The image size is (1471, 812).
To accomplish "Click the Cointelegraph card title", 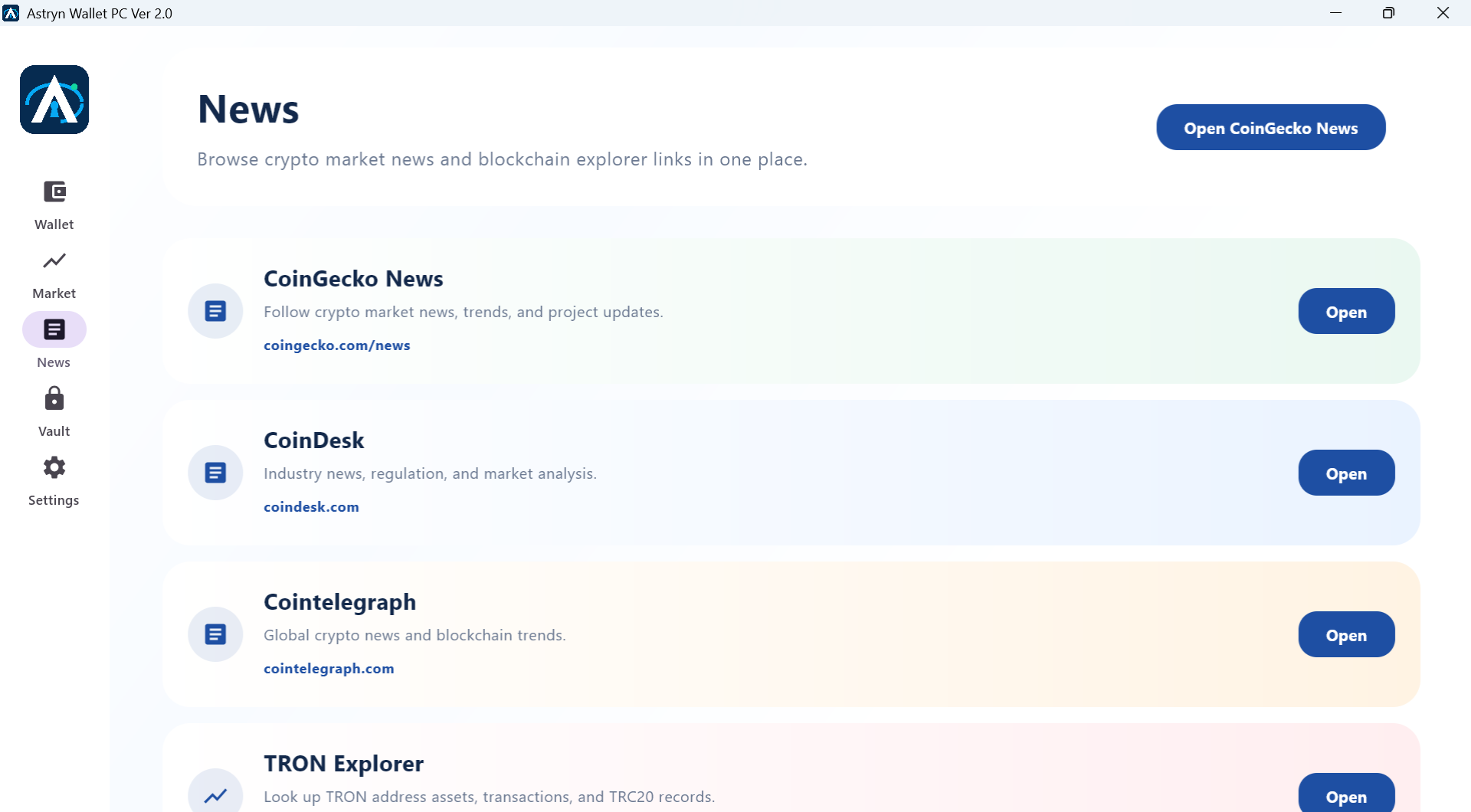I will 340,602.
